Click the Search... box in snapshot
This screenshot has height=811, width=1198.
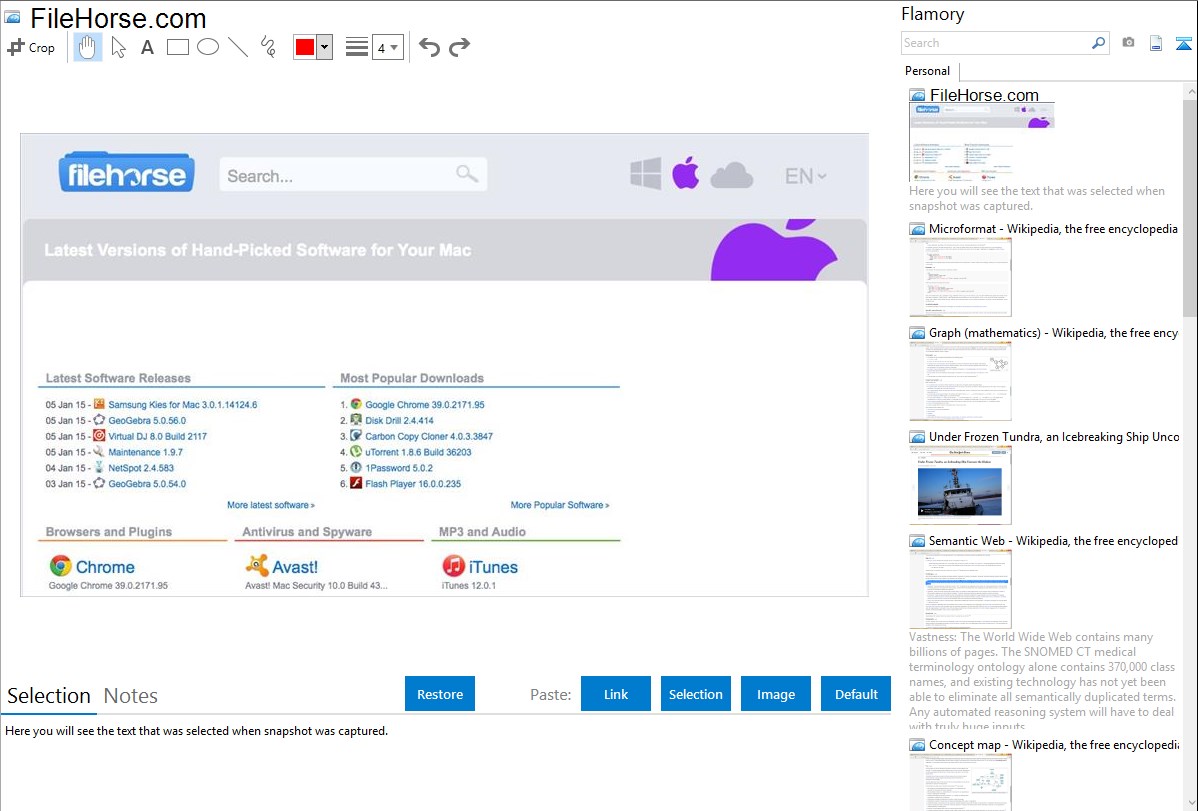click(353, 175)
